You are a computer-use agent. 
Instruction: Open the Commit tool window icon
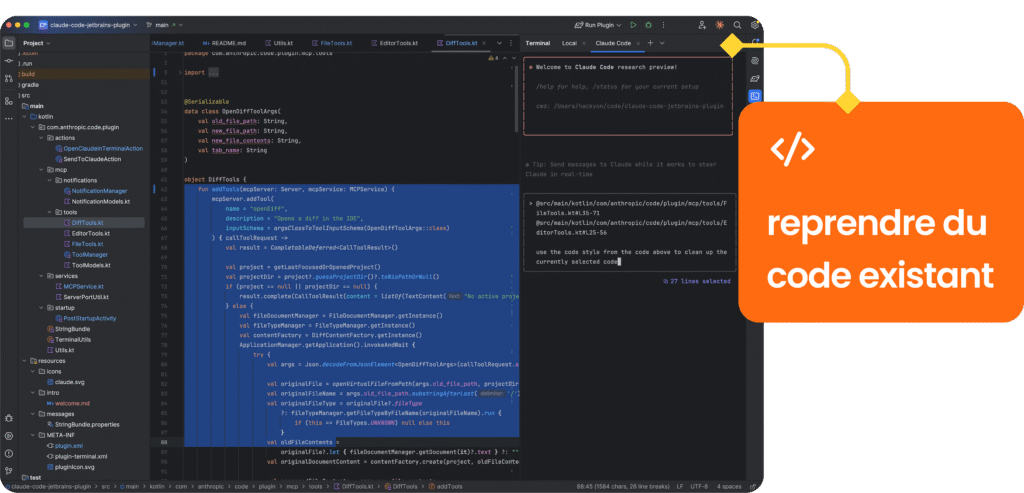8,60
